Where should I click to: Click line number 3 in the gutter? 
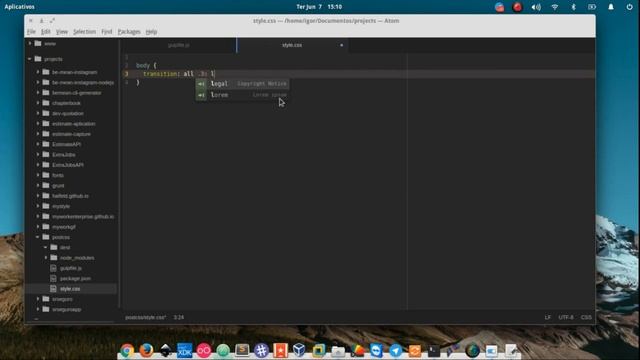point(127,74)
